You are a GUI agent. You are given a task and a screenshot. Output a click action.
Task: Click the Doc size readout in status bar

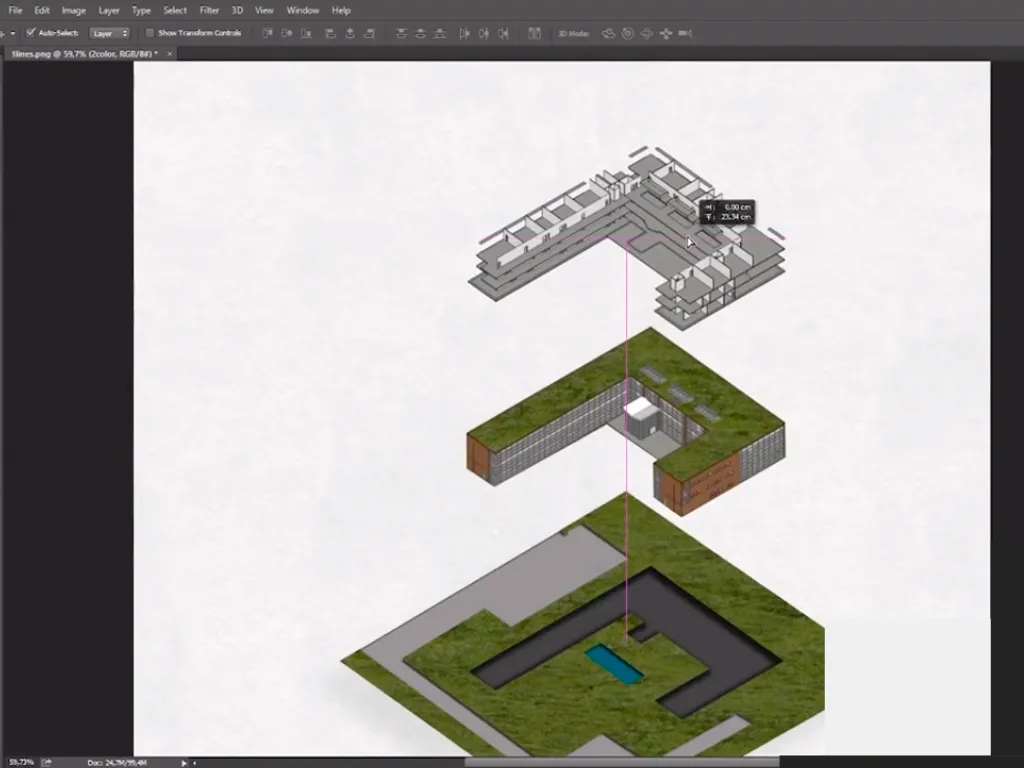pyautogui.click(x=117, y=762)
